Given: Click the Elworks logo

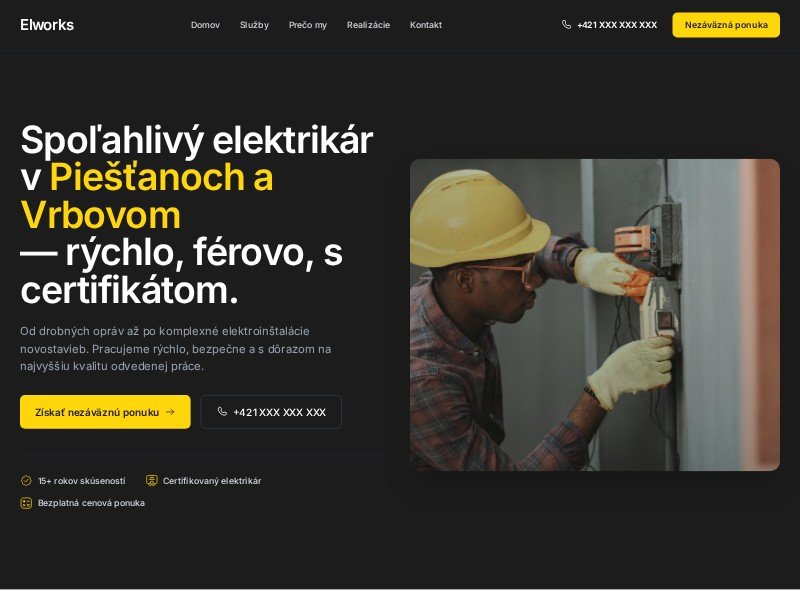Looking at the screenshot, I should 47,25.
